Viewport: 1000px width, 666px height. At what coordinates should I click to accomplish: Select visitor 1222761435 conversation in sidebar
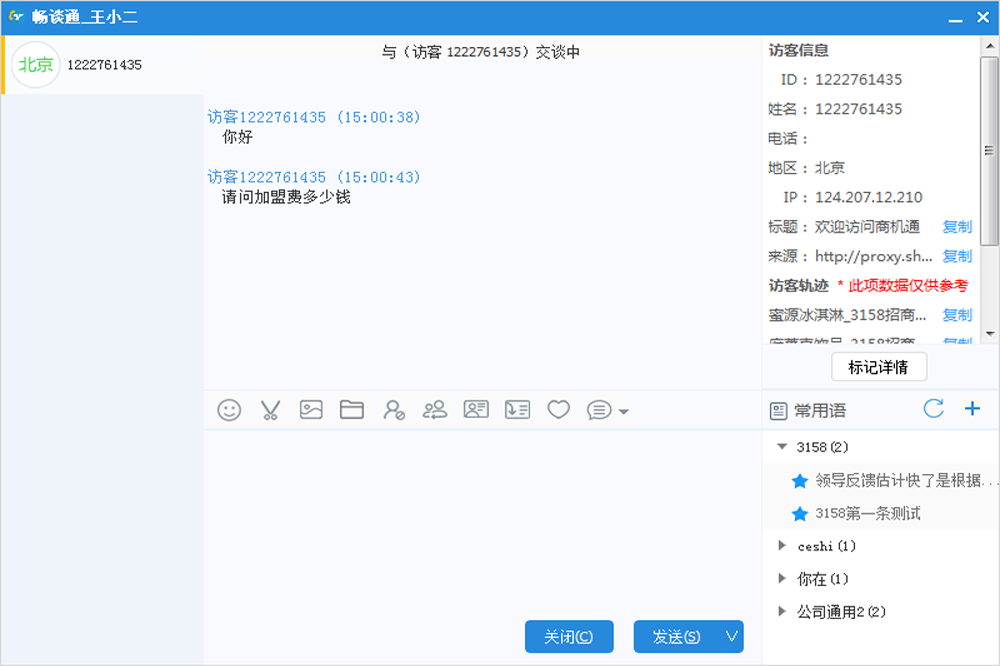click(x=100, y=63)
